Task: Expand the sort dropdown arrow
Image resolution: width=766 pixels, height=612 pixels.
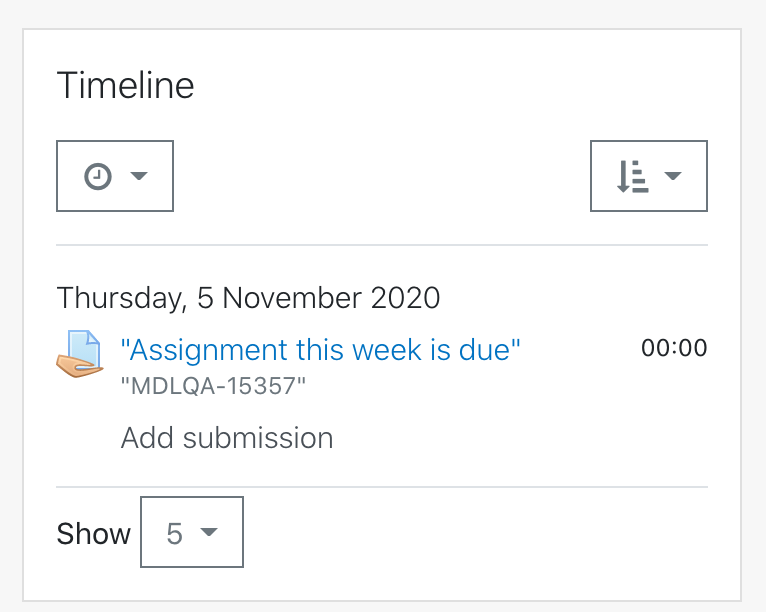Action: pyautogui.click(x=673, y=176)
